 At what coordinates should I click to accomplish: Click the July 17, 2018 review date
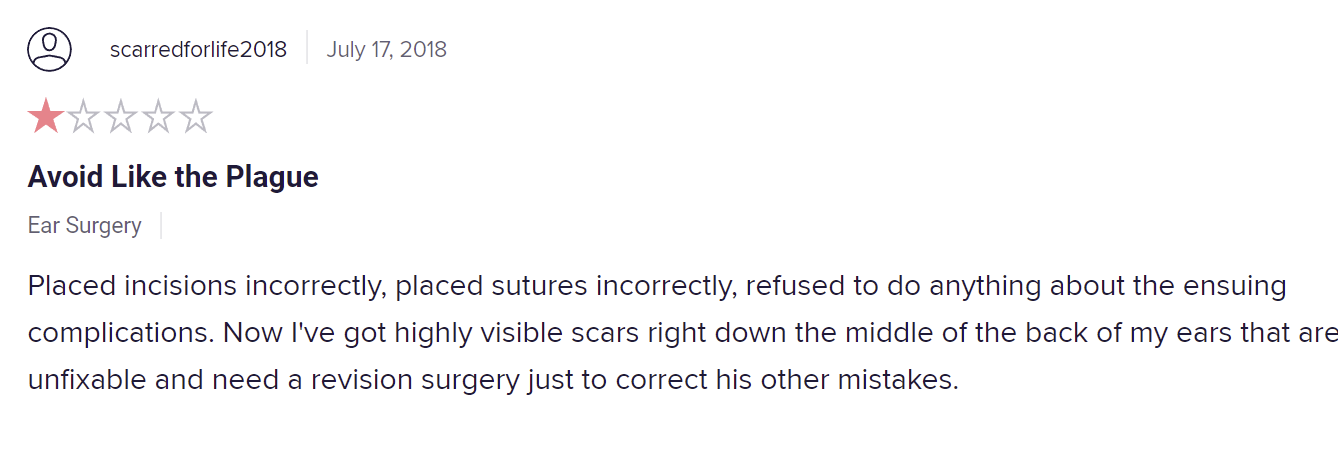click(x=386, y=49)
